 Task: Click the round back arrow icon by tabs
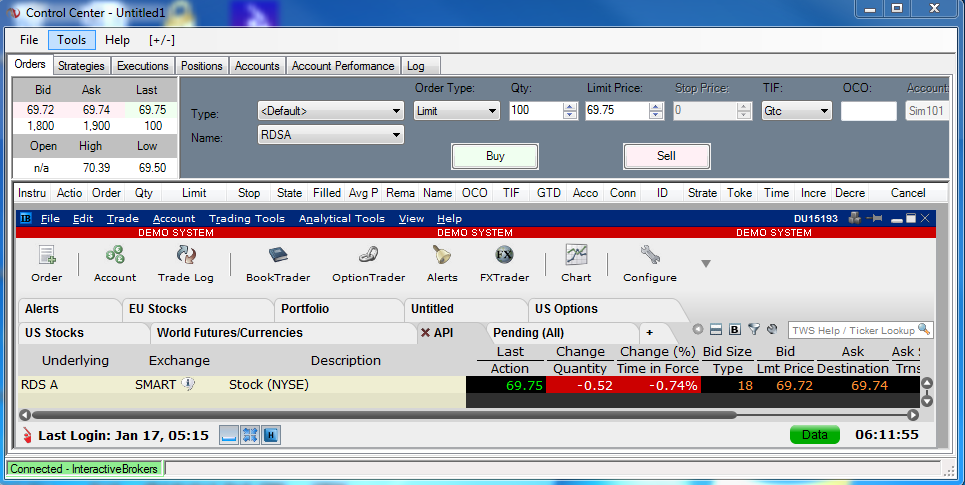pos(697,329)
